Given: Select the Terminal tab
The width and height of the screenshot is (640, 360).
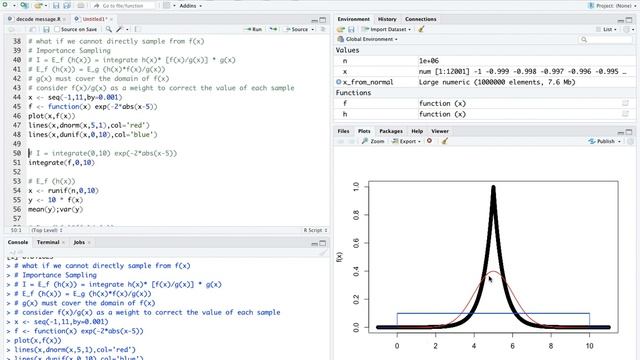Looking at the screenshot, I should [x=48, y=242].
